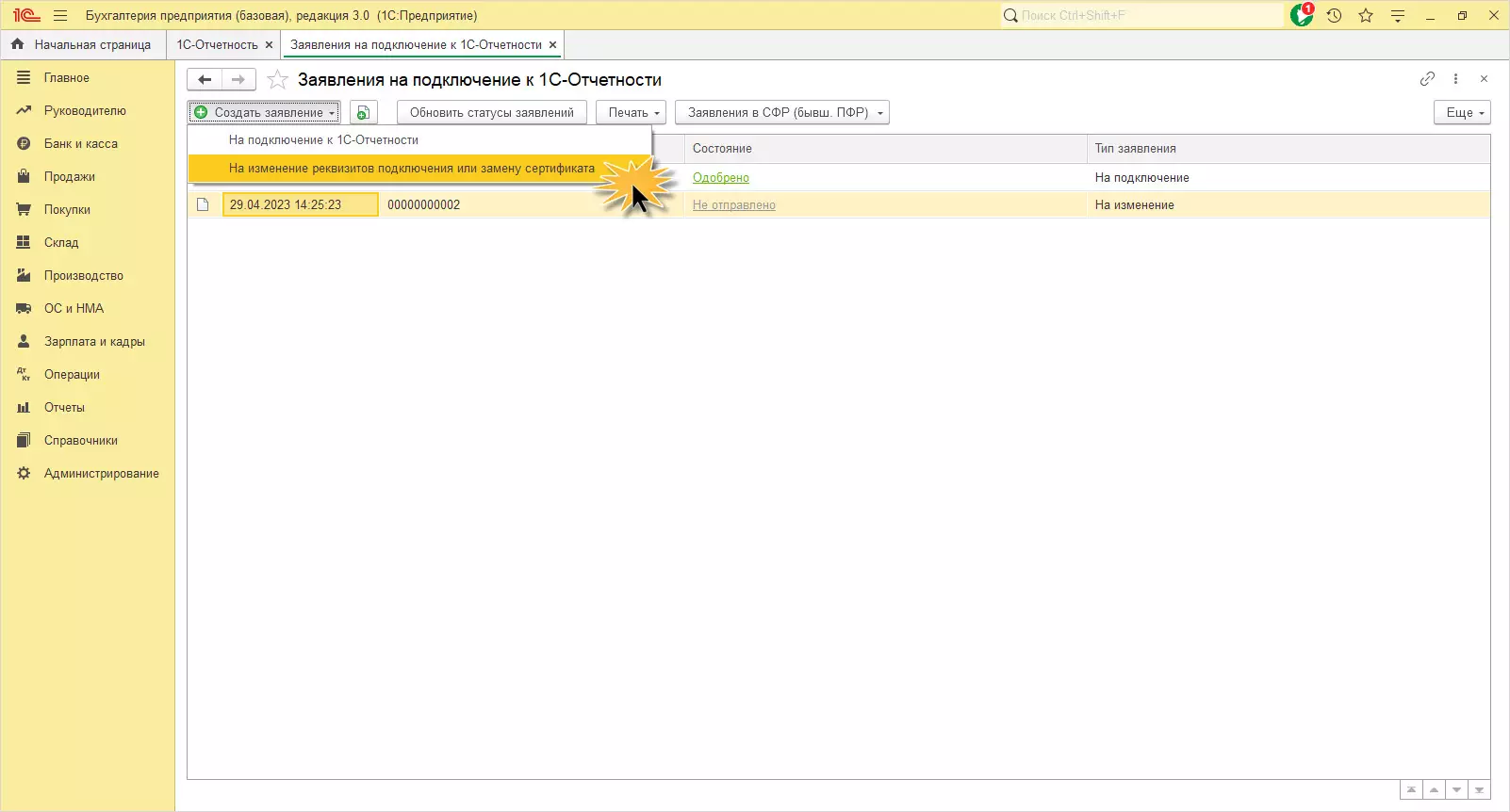Open the Покупки section
1510x812 pixels.
67,210
